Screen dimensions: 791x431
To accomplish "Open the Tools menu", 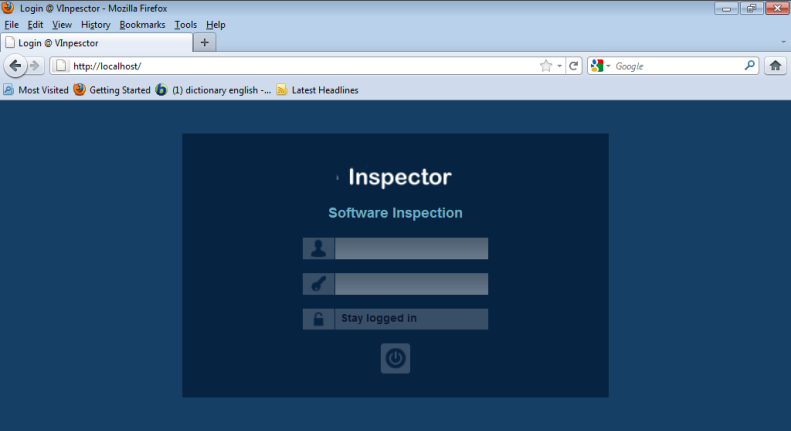I will click(185, 24).
